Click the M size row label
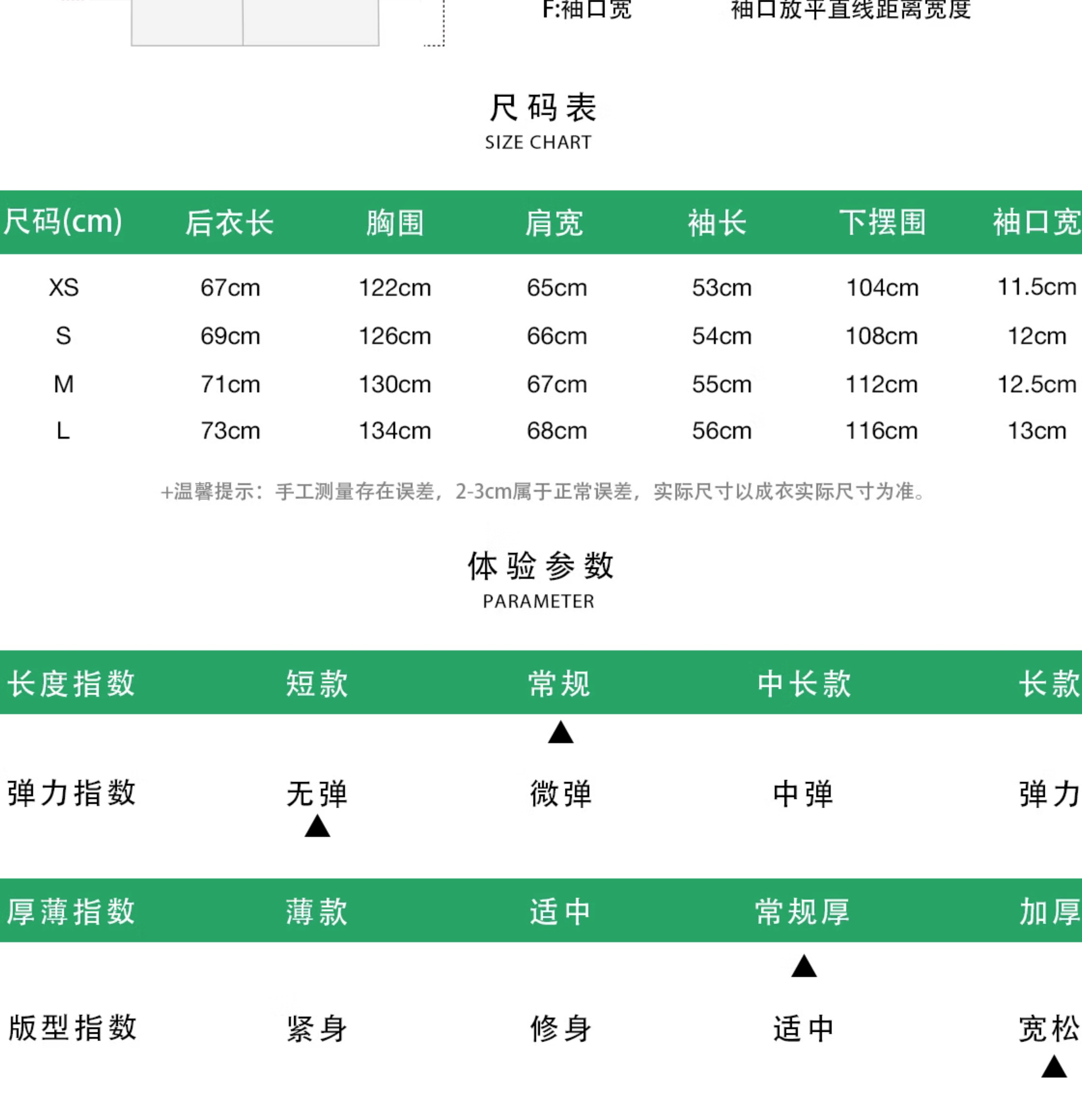The height and width of the screenshot is (1120, 1082). [63, 384]
